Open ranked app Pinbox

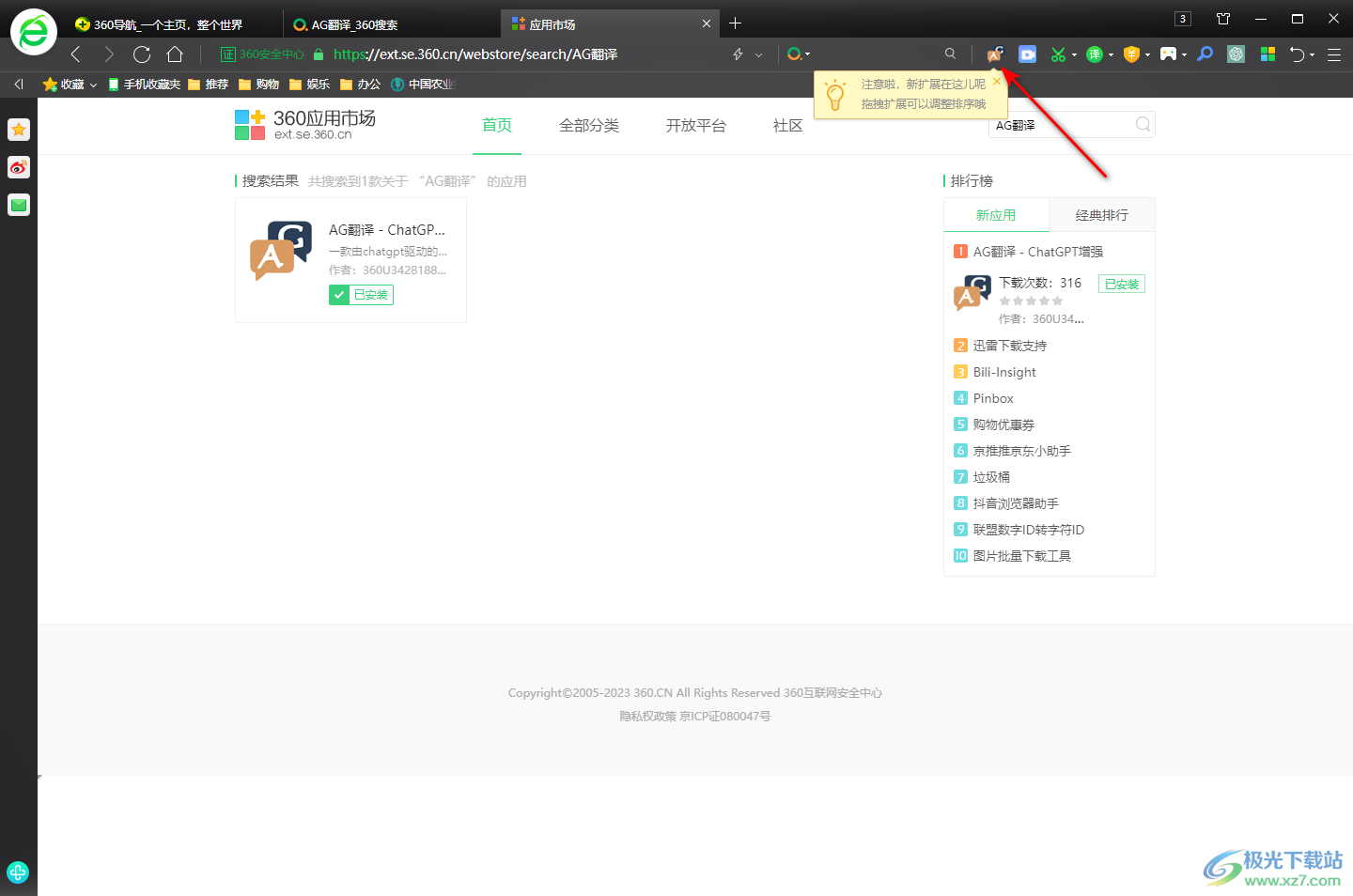[x=993, y=398]
